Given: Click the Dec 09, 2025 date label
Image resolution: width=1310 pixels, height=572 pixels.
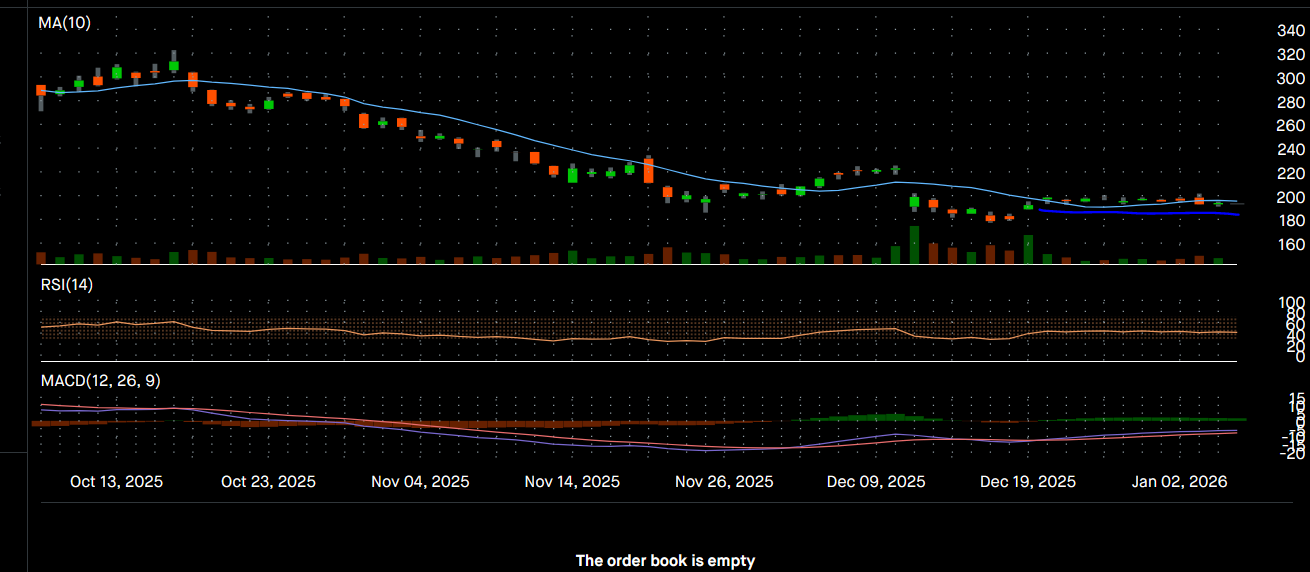Looking at the screenshot, I should 876,482.
